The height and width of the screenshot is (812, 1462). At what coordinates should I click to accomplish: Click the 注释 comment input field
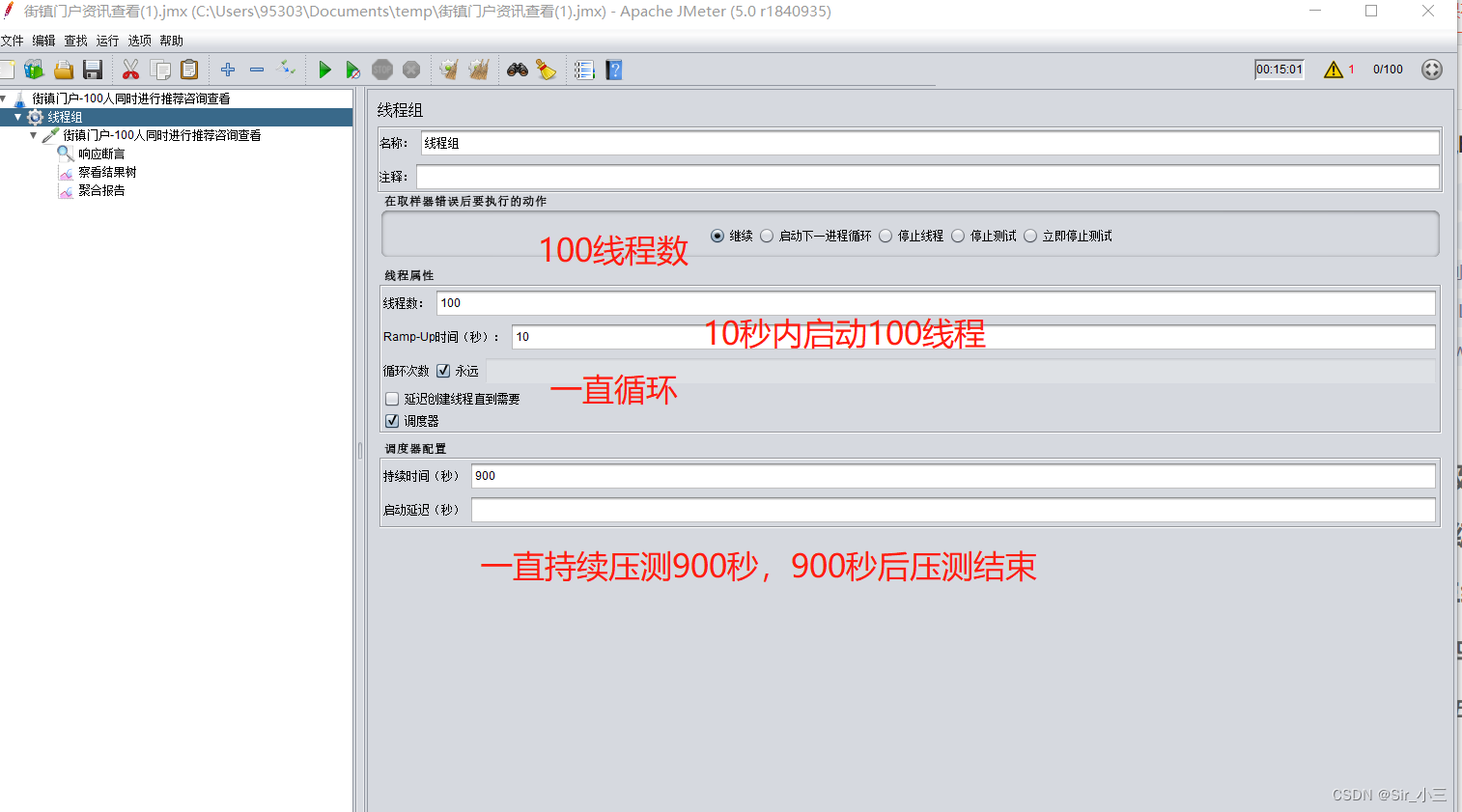(928, 177)
